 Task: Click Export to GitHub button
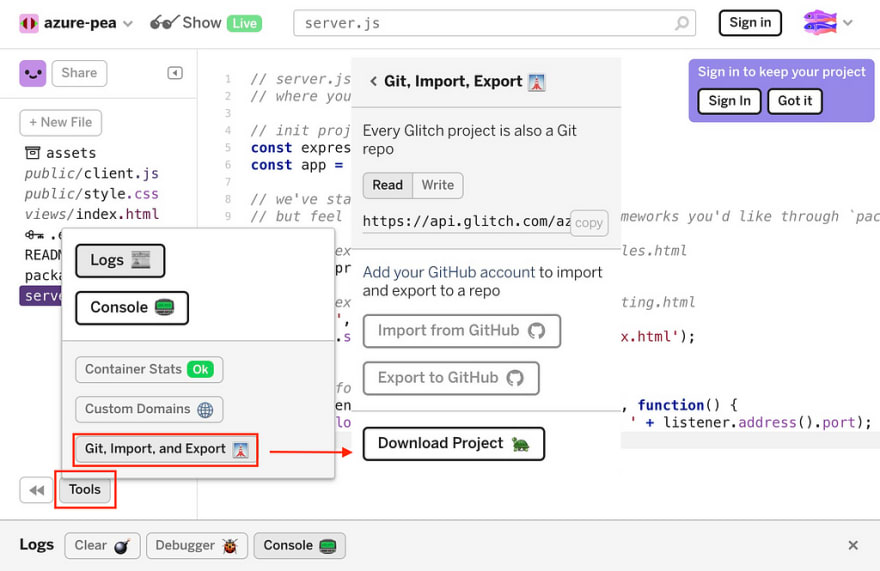(451, 378)
